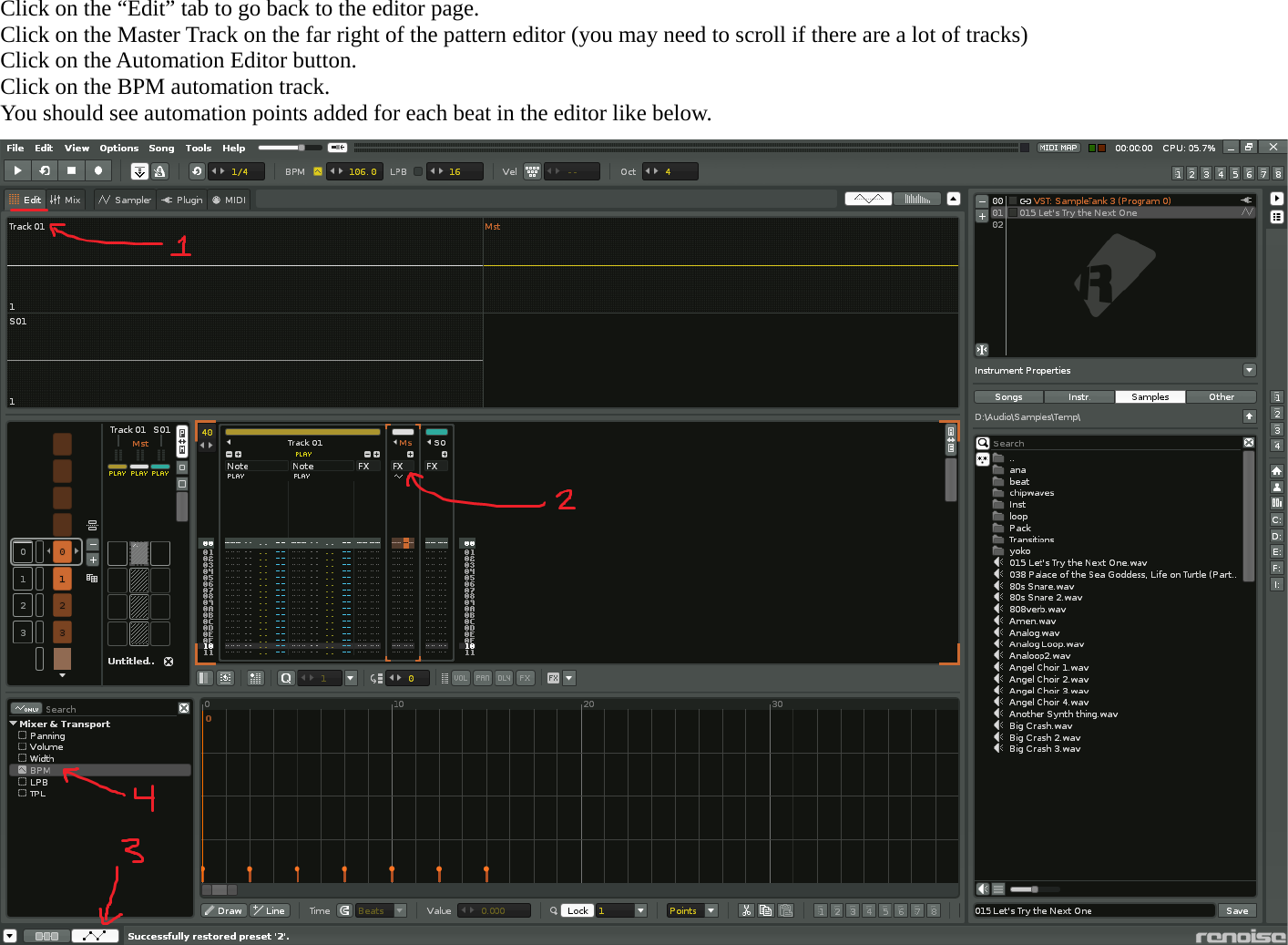Collapse the Mixer & Transport list

(x=13, y=724)
